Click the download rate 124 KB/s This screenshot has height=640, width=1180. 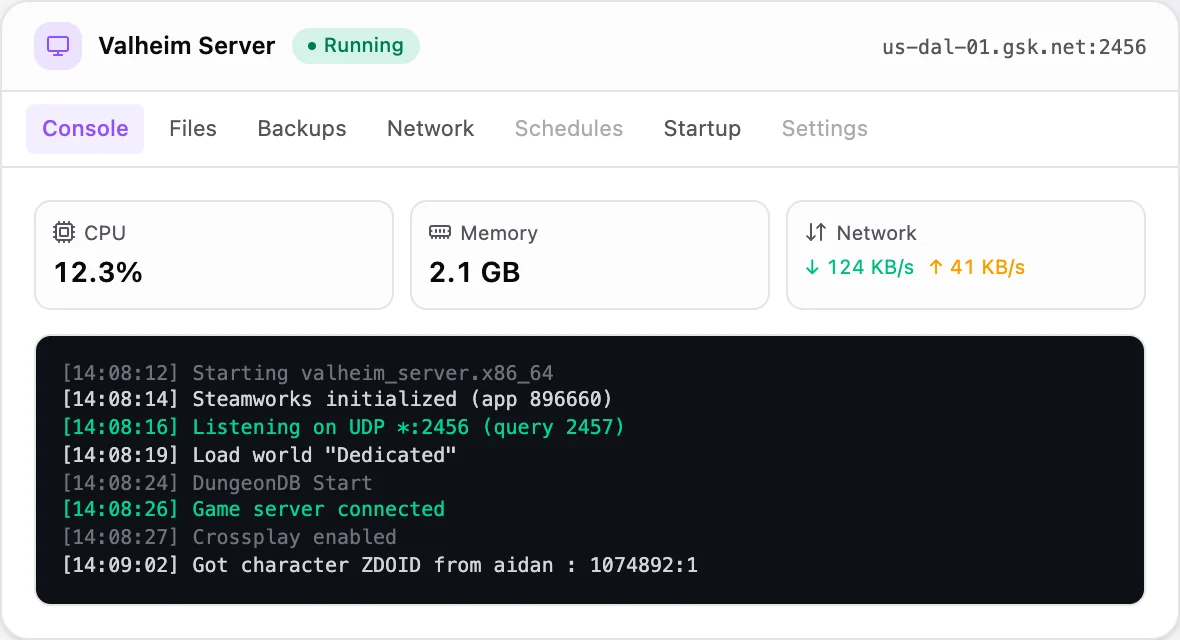pyautogui.click(x=870, y=267)
